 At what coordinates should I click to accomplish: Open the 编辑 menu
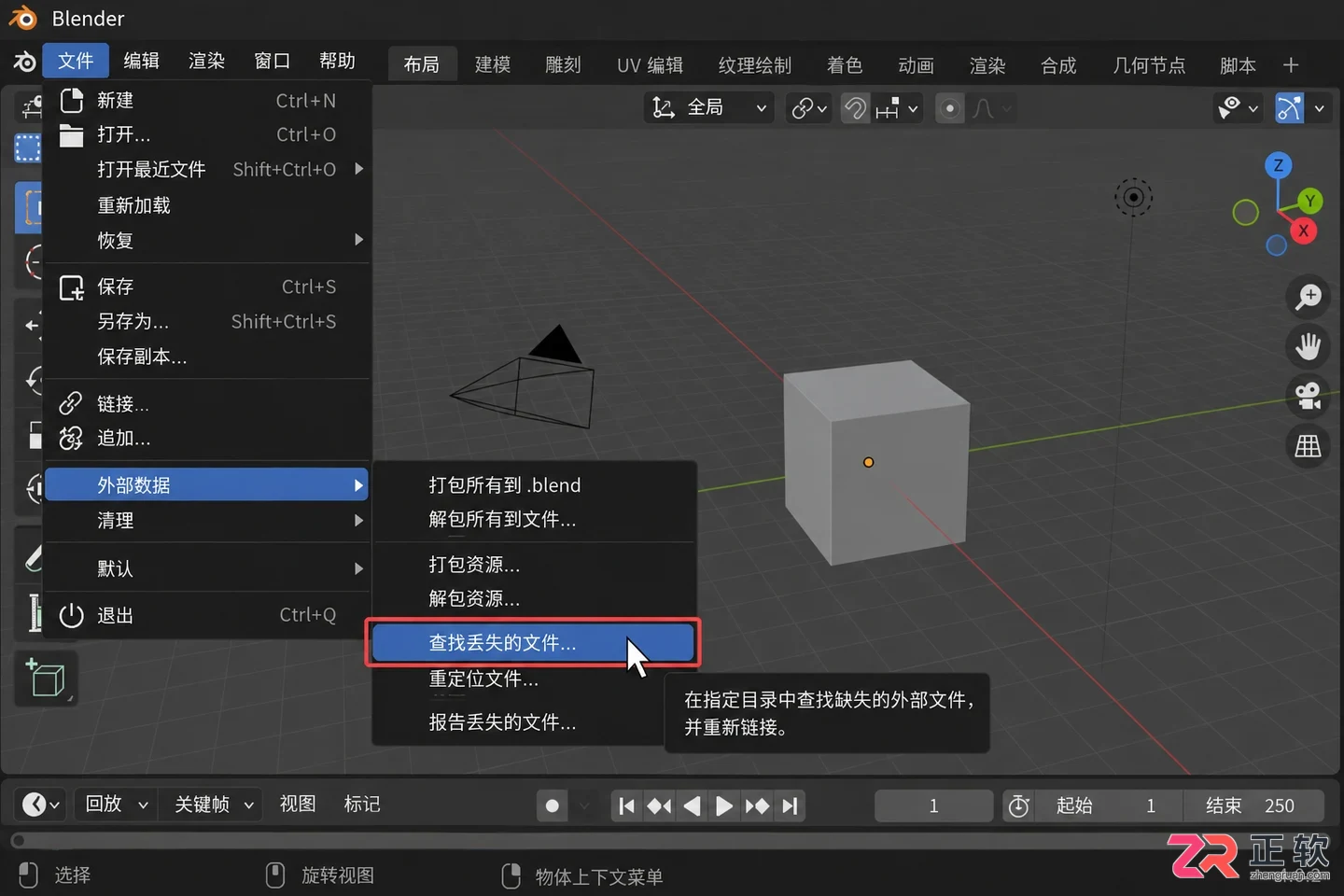pos(141,61)
